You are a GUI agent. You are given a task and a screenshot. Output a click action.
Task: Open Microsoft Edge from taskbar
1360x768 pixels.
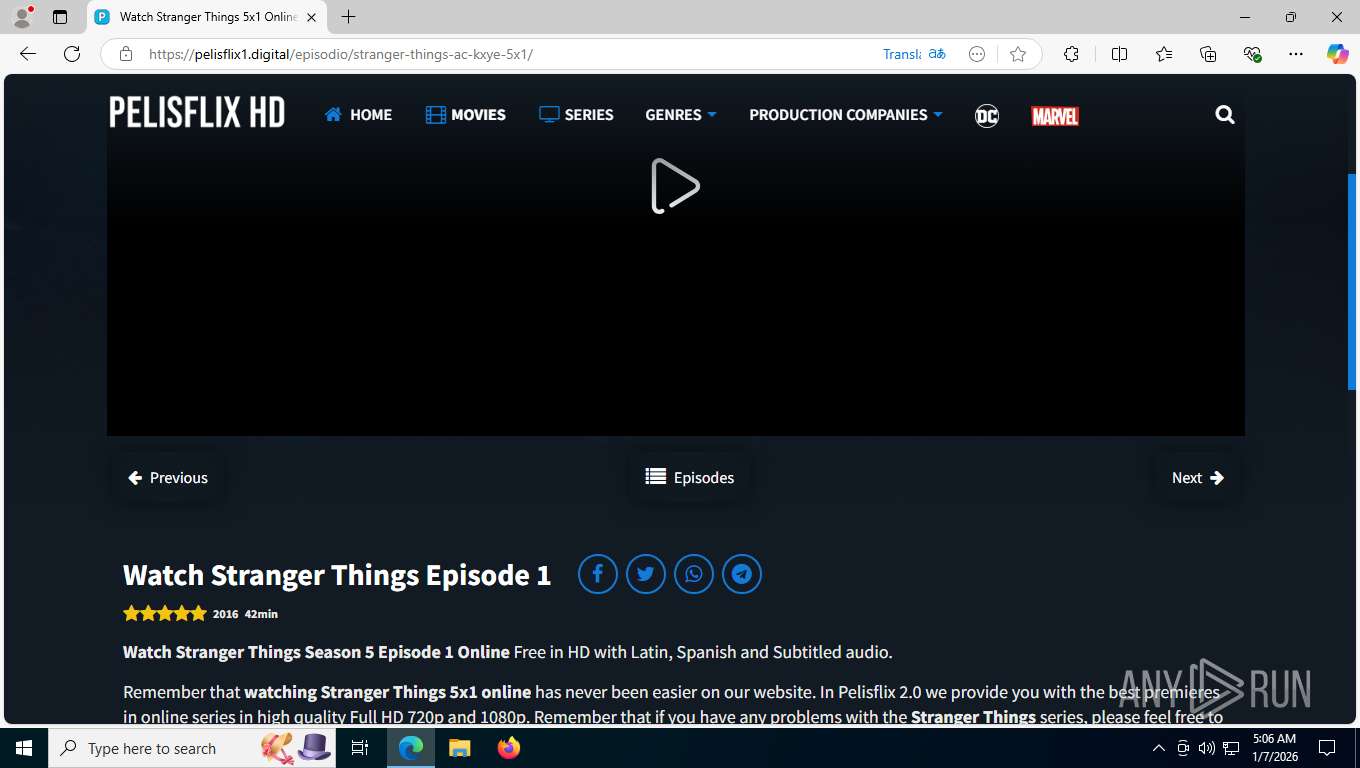[411, 748]
